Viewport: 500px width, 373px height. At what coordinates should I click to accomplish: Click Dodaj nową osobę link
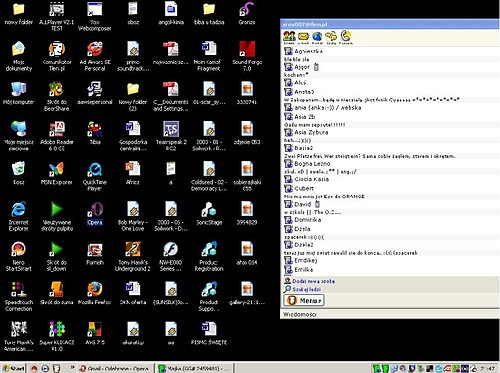click(313, 281)
